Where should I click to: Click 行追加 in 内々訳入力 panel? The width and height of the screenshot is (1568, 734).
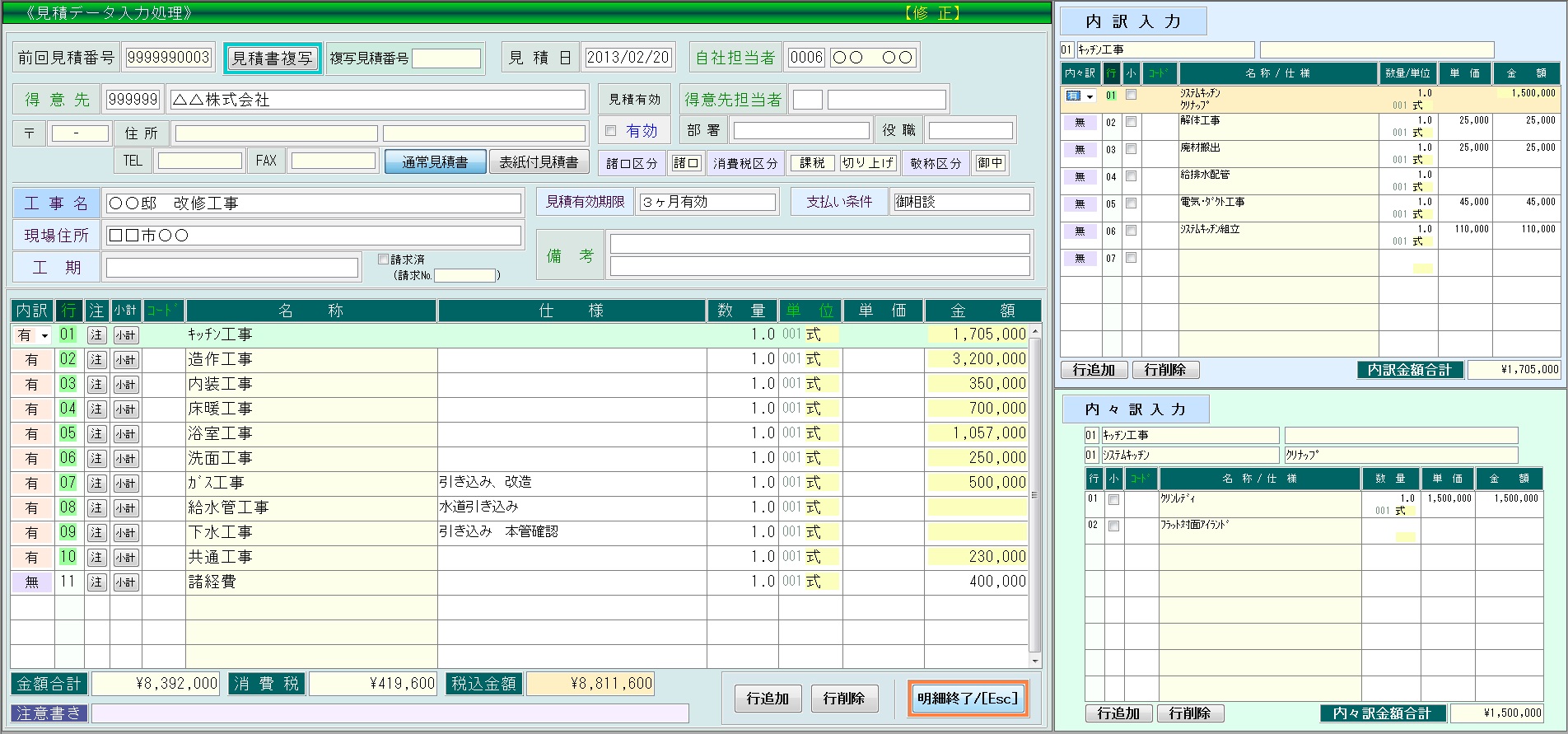pos(1118,713)
